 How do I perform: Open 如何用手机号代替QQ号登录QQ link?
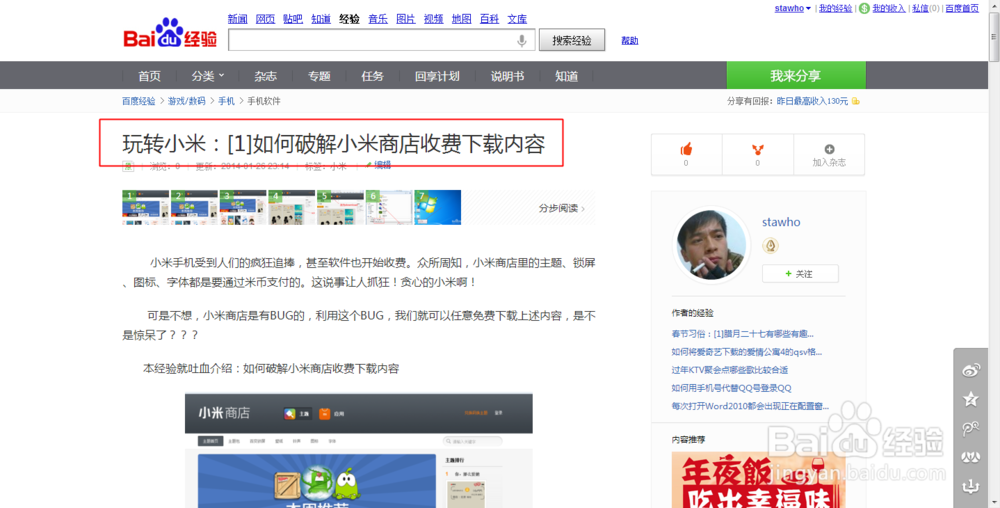[732, 388]
